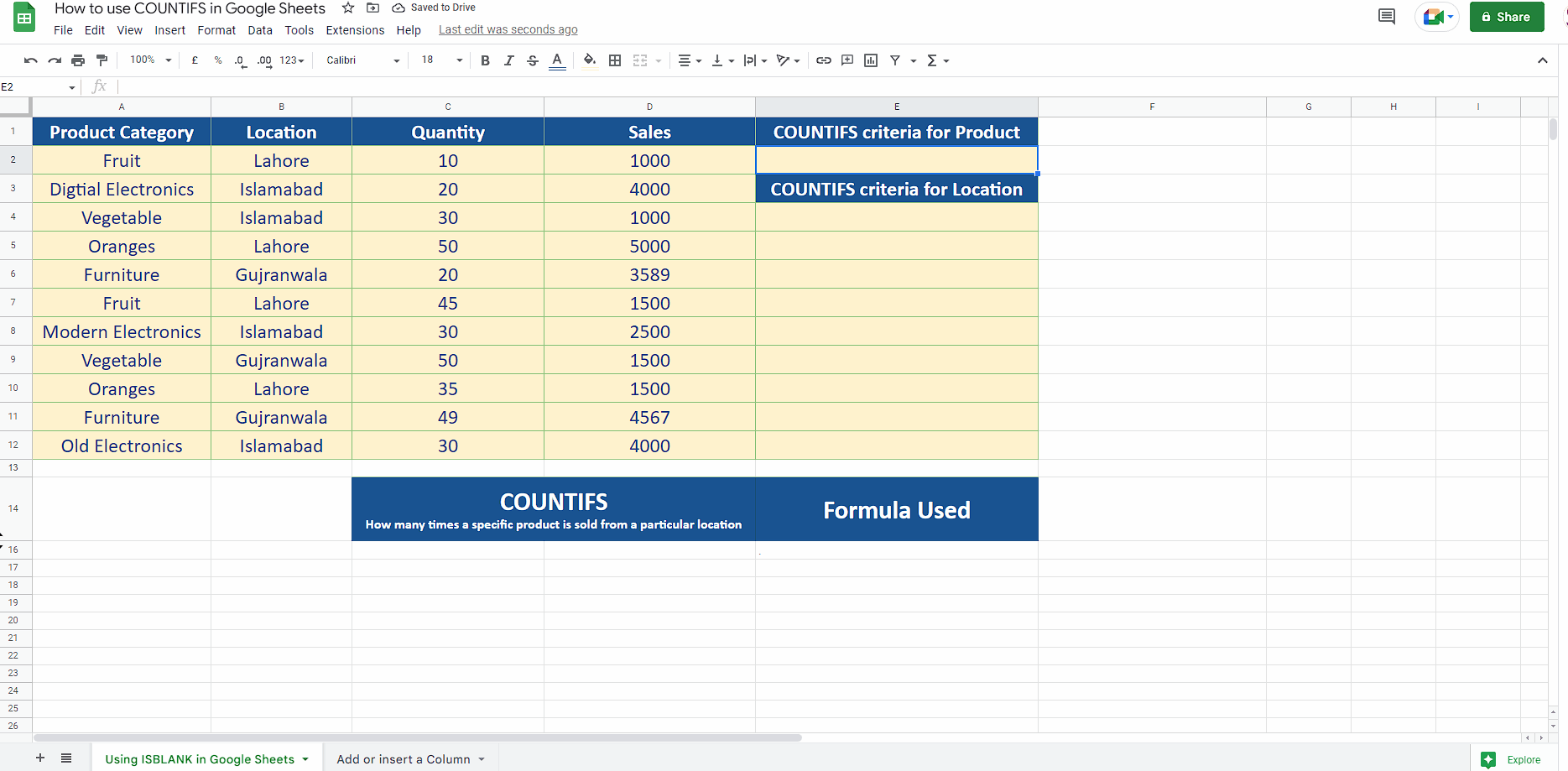Open the text color picker

[556, 60]
